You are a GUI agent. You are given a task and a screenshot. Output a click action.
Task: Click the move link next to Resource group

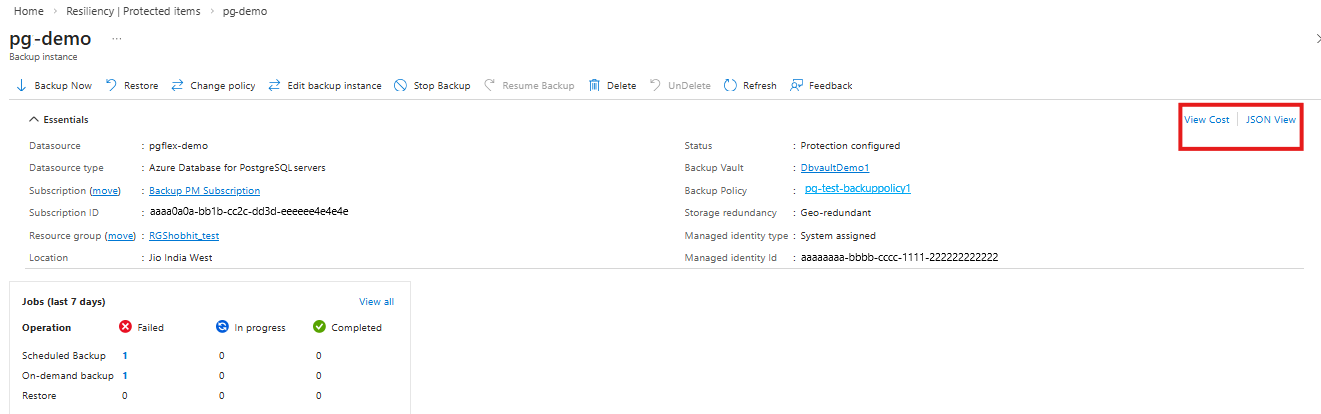click(x=120, y=236)
